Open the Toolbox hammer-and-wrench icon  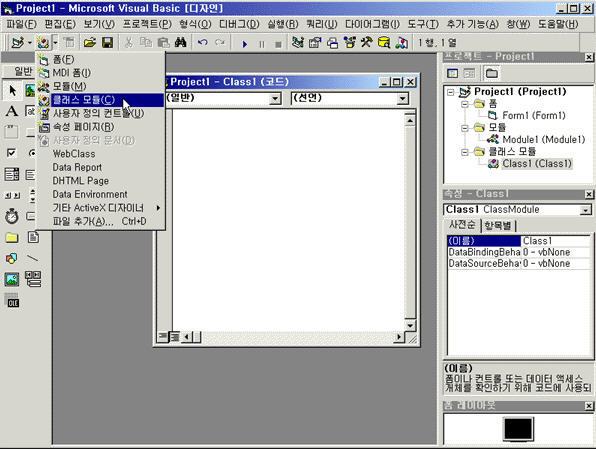[x=366, y=43]
